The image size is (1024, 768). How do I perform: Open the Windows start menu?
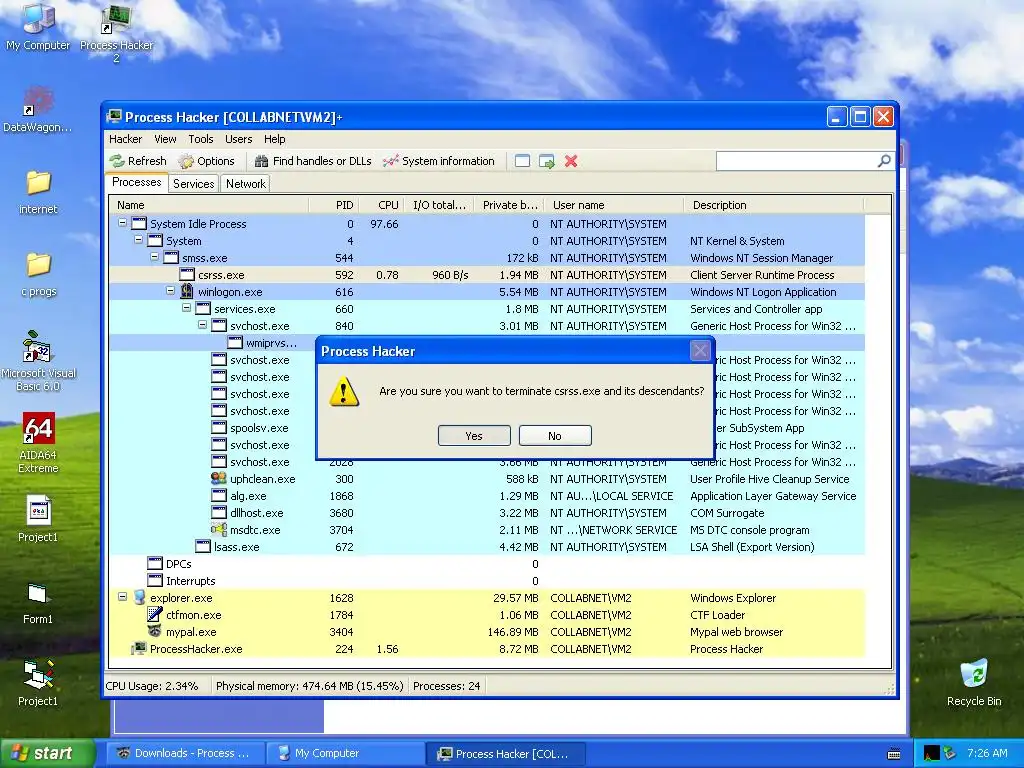tap(47, 753)
